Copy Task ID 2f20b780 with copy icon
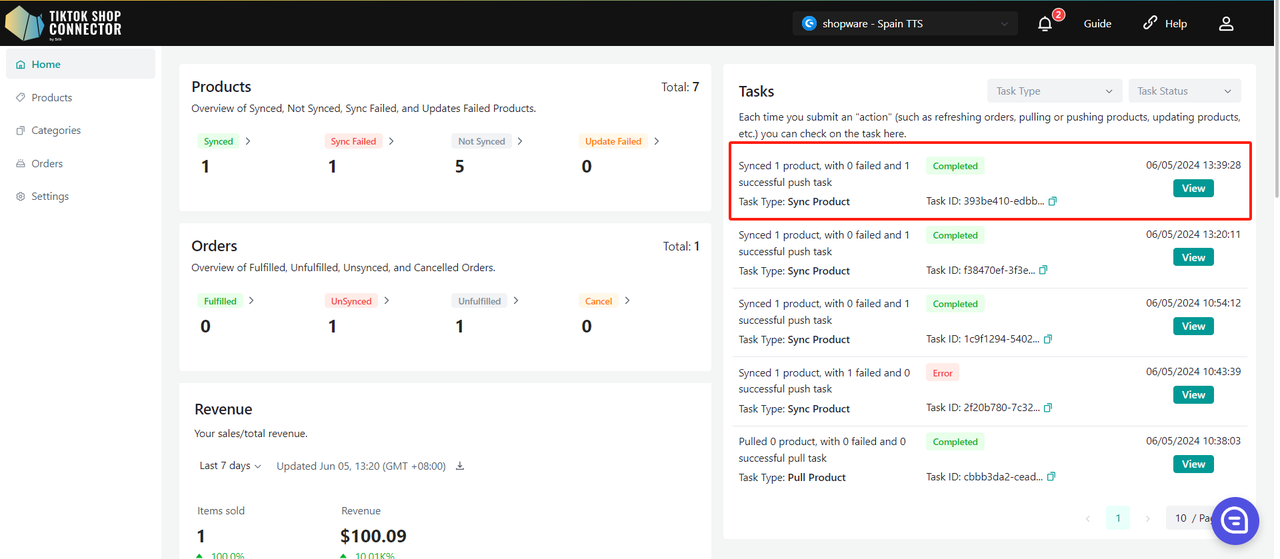 tap(1048, 408)
